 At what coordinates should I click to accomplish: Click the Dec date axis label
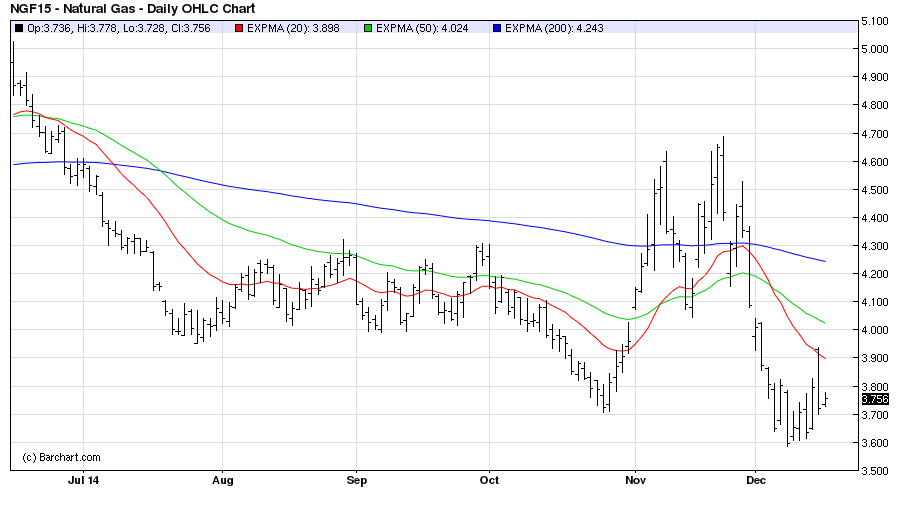coord(756,480)
